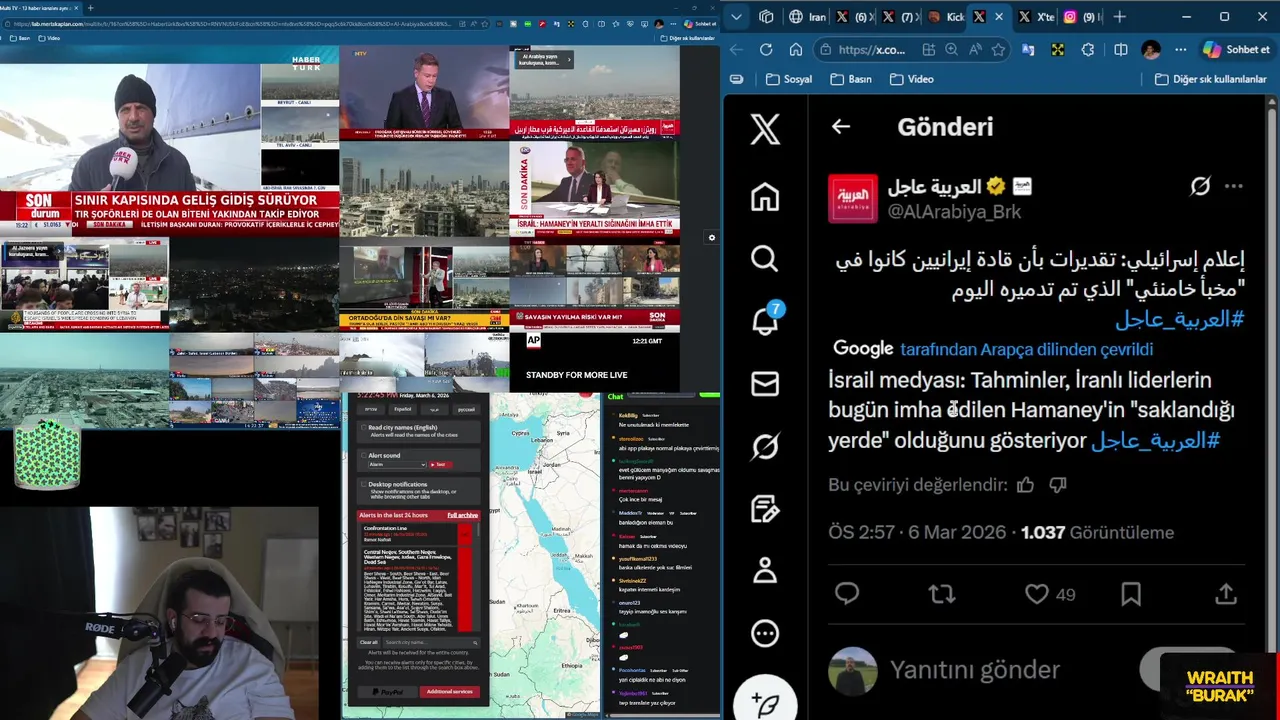Bookmark the Al Arabiya post
The image size is (1280, 720).
[1131, 594]
